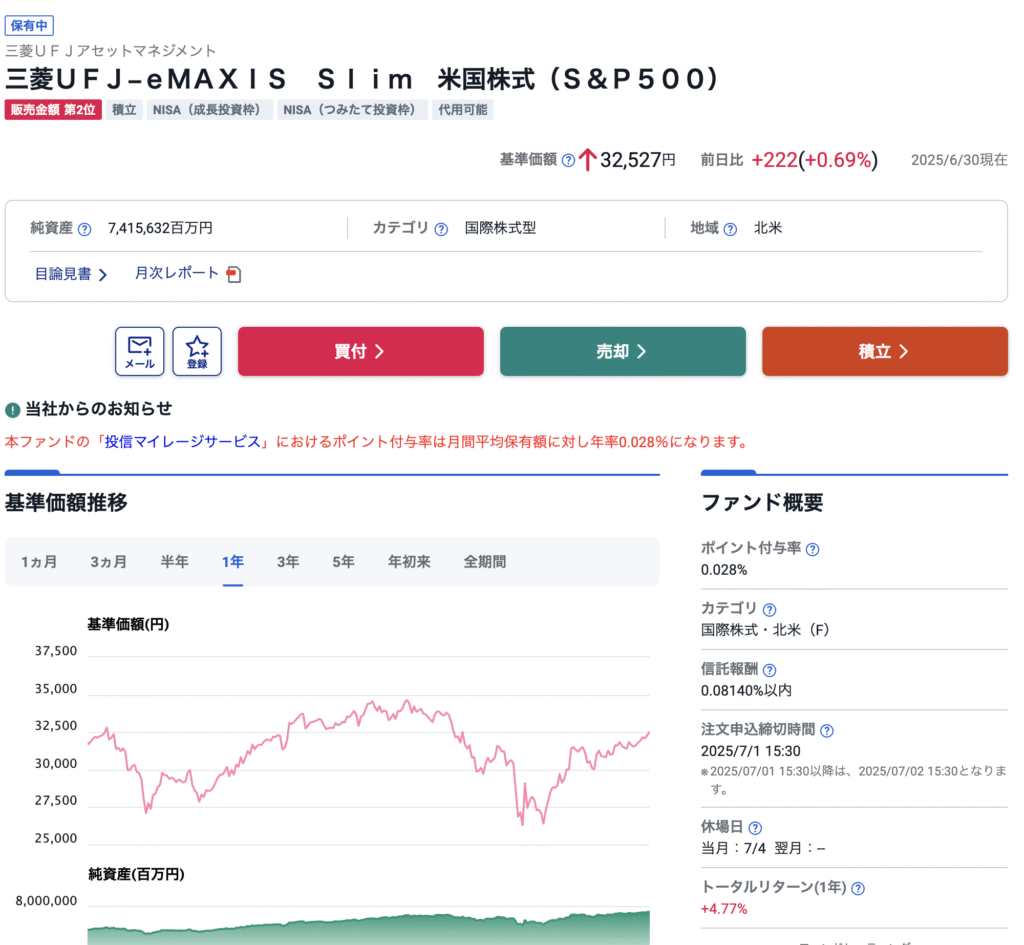Open the 投信マイレージサービス link
The width and height of the screenshot is (1024, 945).
(183, 442)
